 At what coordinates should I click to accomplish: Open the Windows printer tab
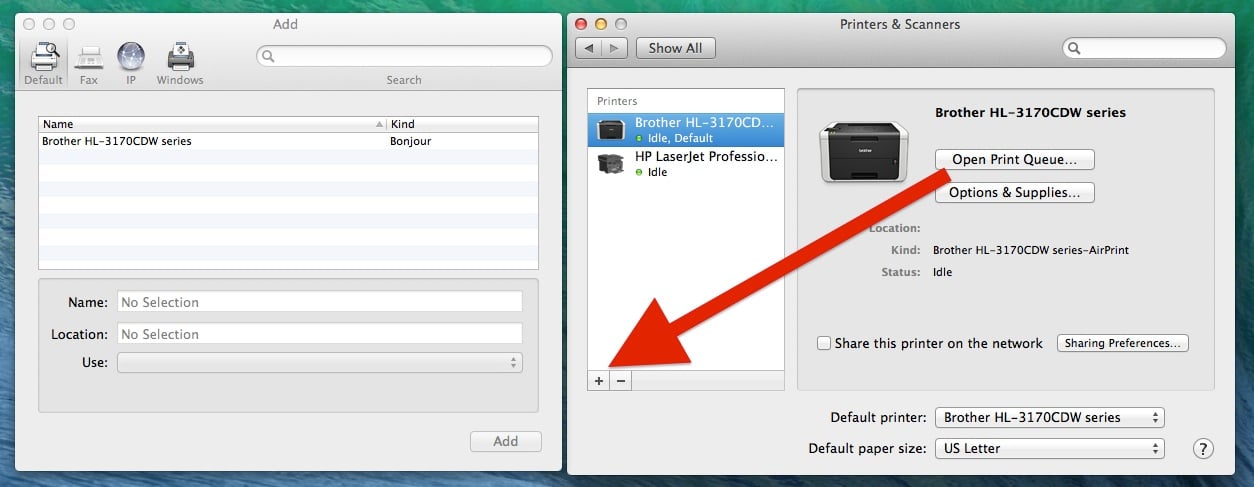[x=180, y=63]
